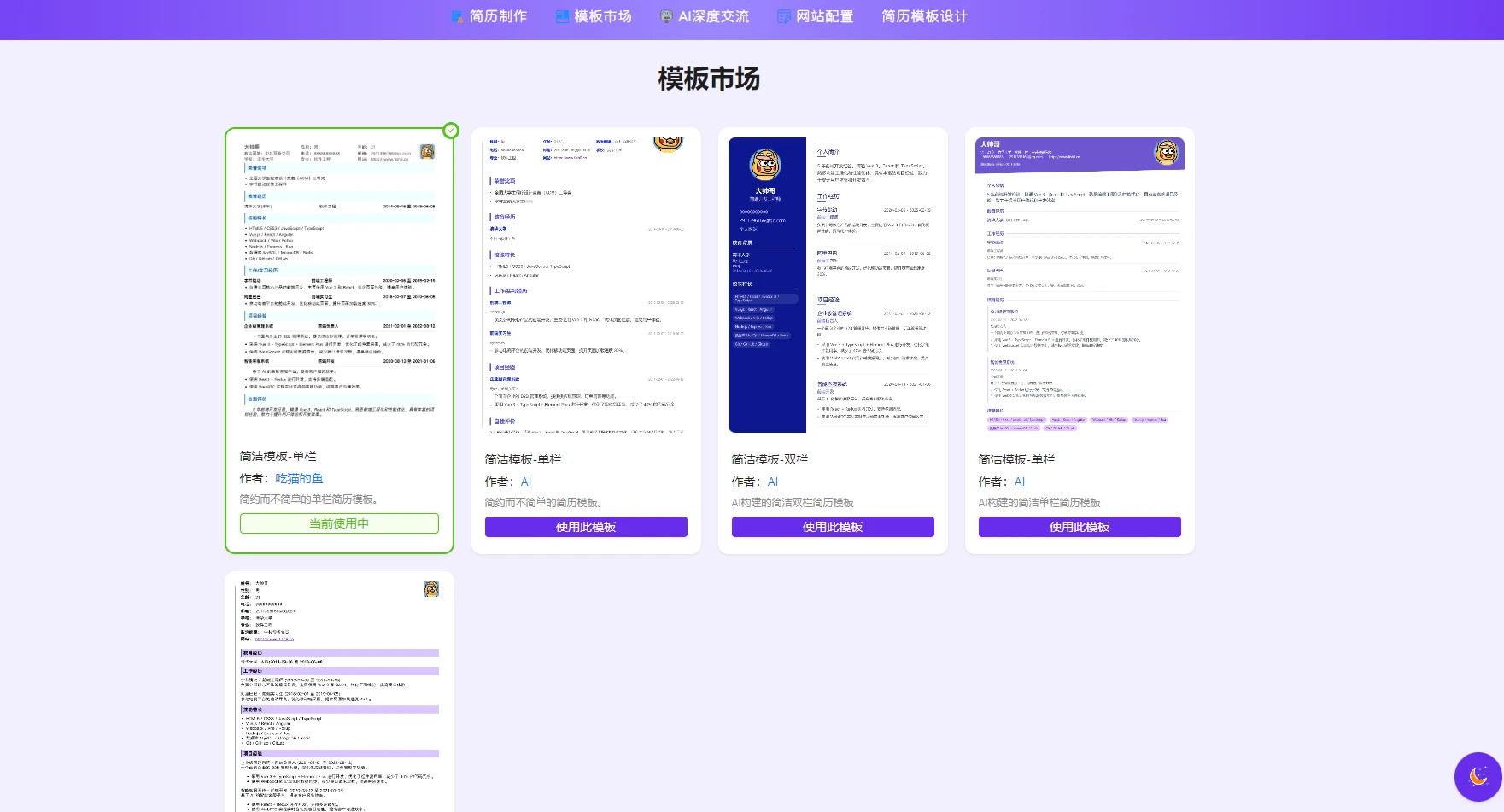The image size is (1504, 812).
Task: Click the tiger avatar in the 简洁模板-双栏 preview
Action: pos(766,164)
